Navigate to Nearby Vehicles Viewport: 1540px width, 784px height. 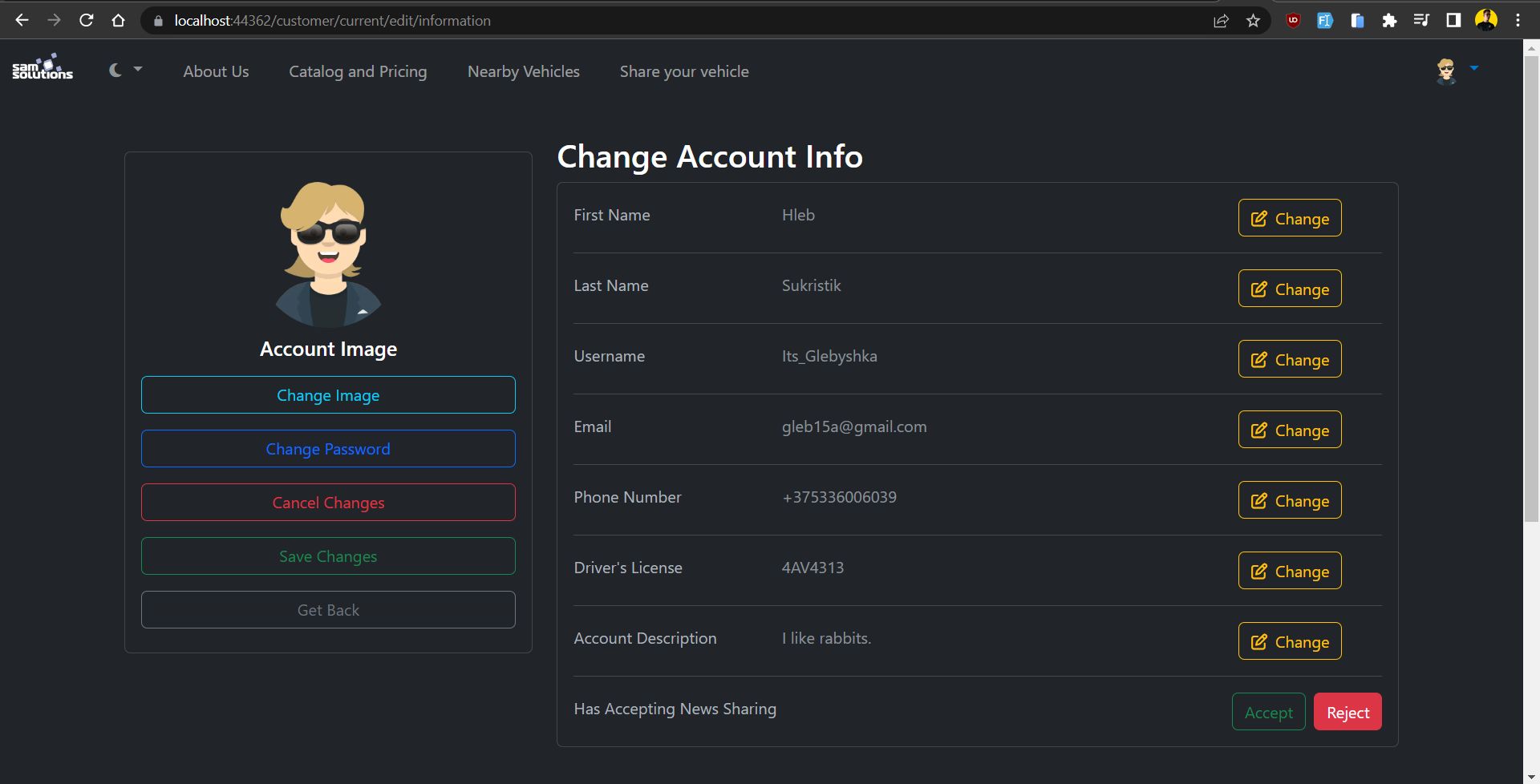pos(523,71)
